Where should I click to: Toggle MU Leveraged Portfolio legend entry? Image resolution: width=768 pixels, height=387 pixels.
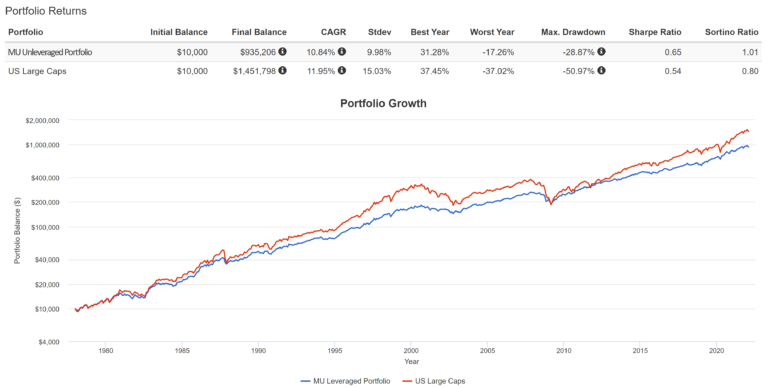point(345,381)
